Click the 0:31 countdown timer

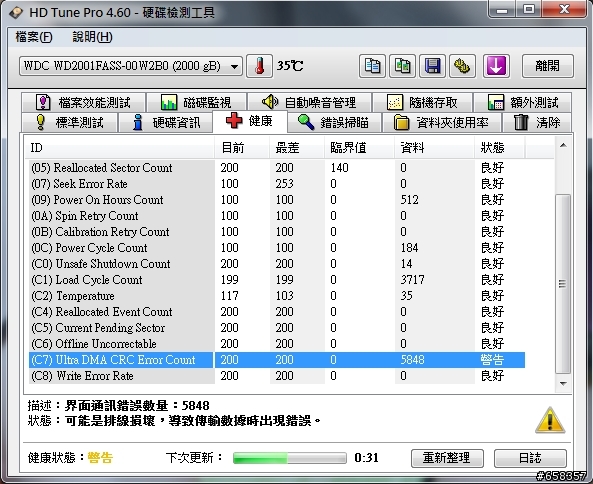click(366, 458)
